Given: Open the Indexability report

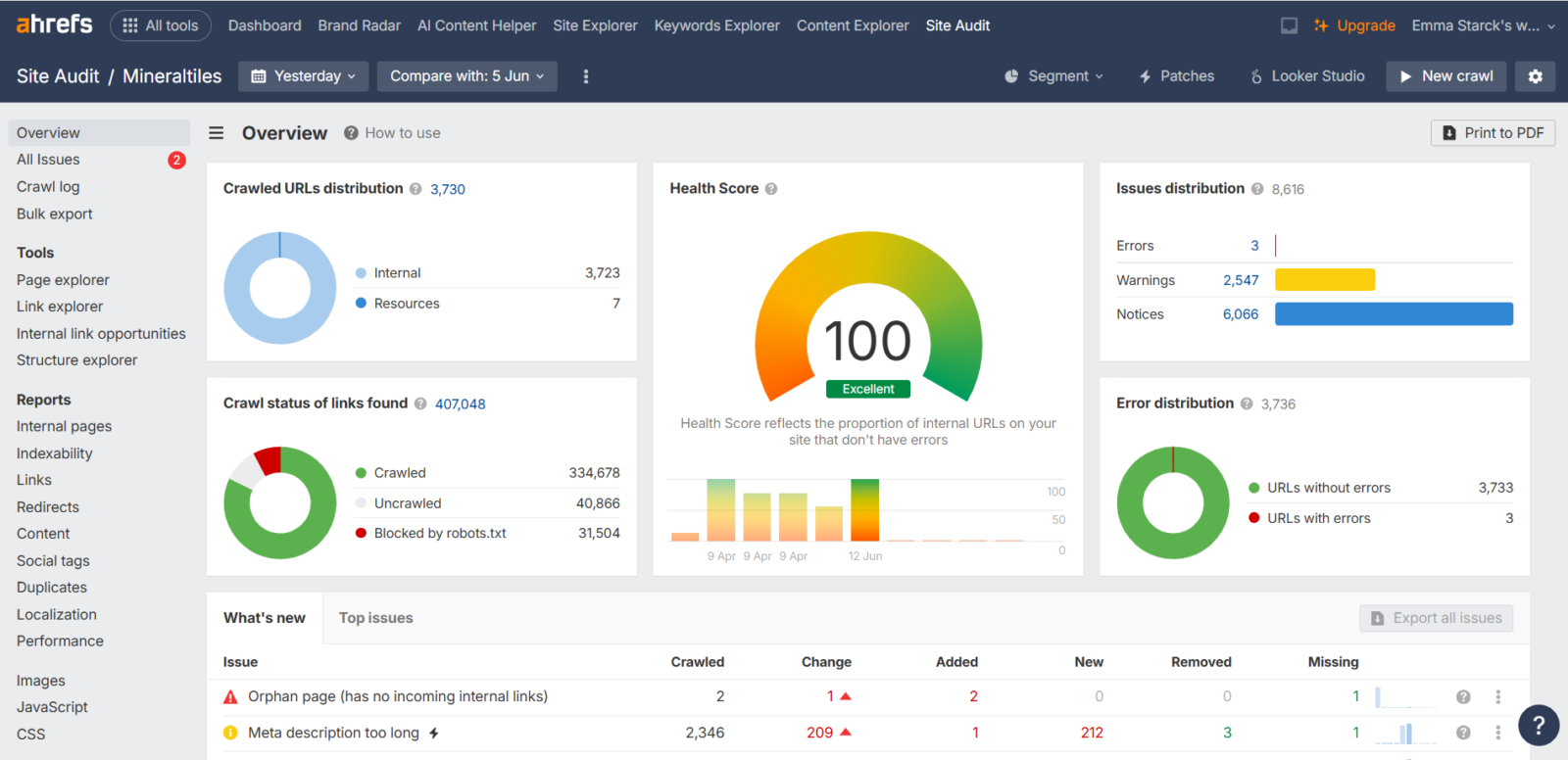Looking at the screenshot, I should click(55, 453).
